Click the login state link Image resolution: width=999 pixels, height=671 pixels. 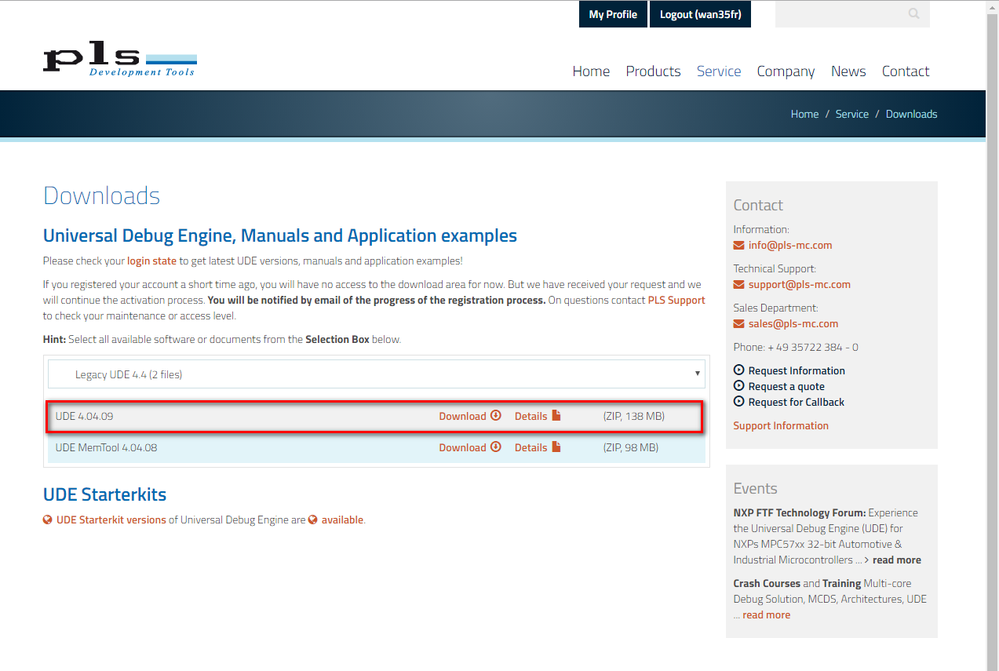point(152,261)
